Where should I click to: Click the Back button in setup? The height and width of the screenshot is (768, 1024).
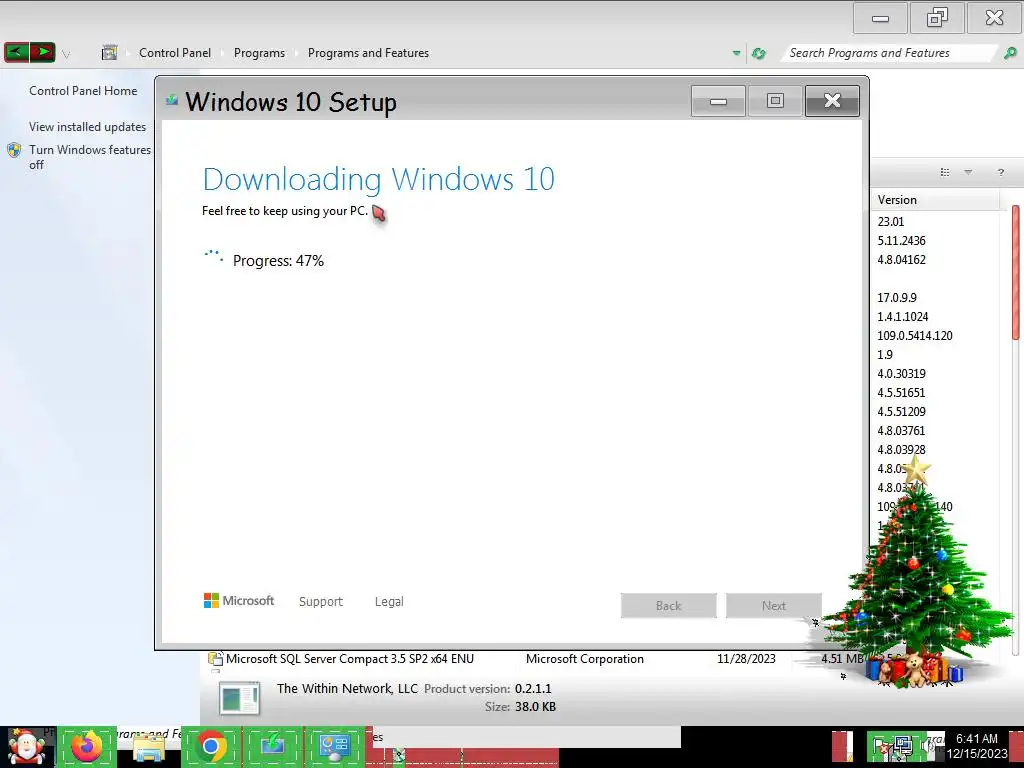tap(669, 605)
